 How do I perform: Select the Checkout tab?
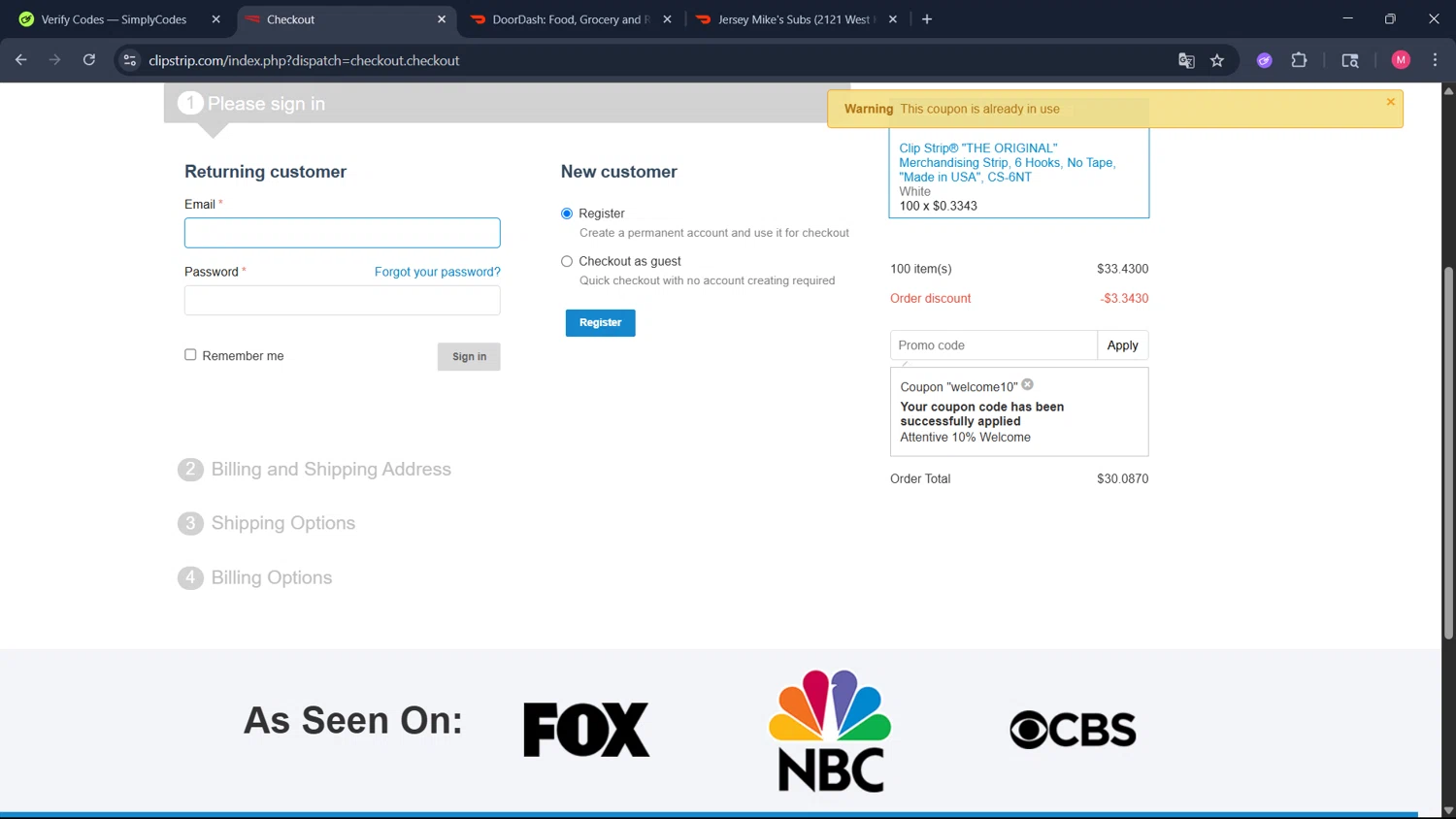(x=347, y=19)
